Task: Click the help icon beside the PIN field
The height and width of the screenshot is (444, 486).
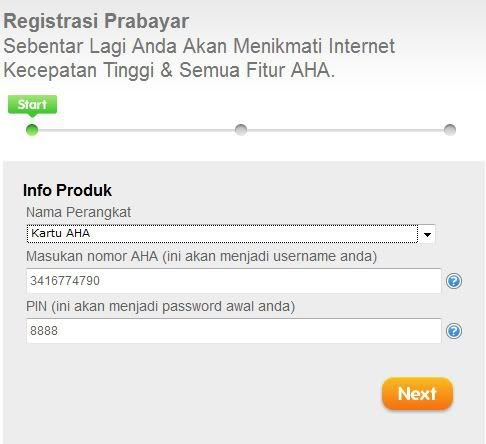Action: click(x=454, y=331)
